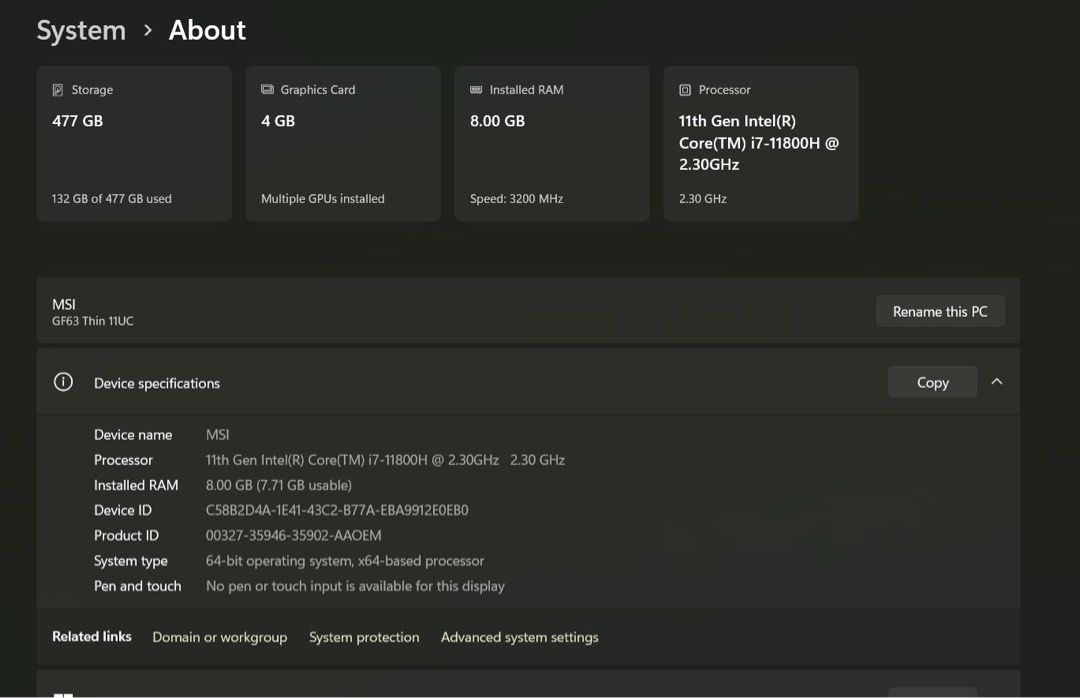Open Domain or workgroup link
This screenshot has width=1080, height=698.
pyautogui.click(x=220, y=637)
